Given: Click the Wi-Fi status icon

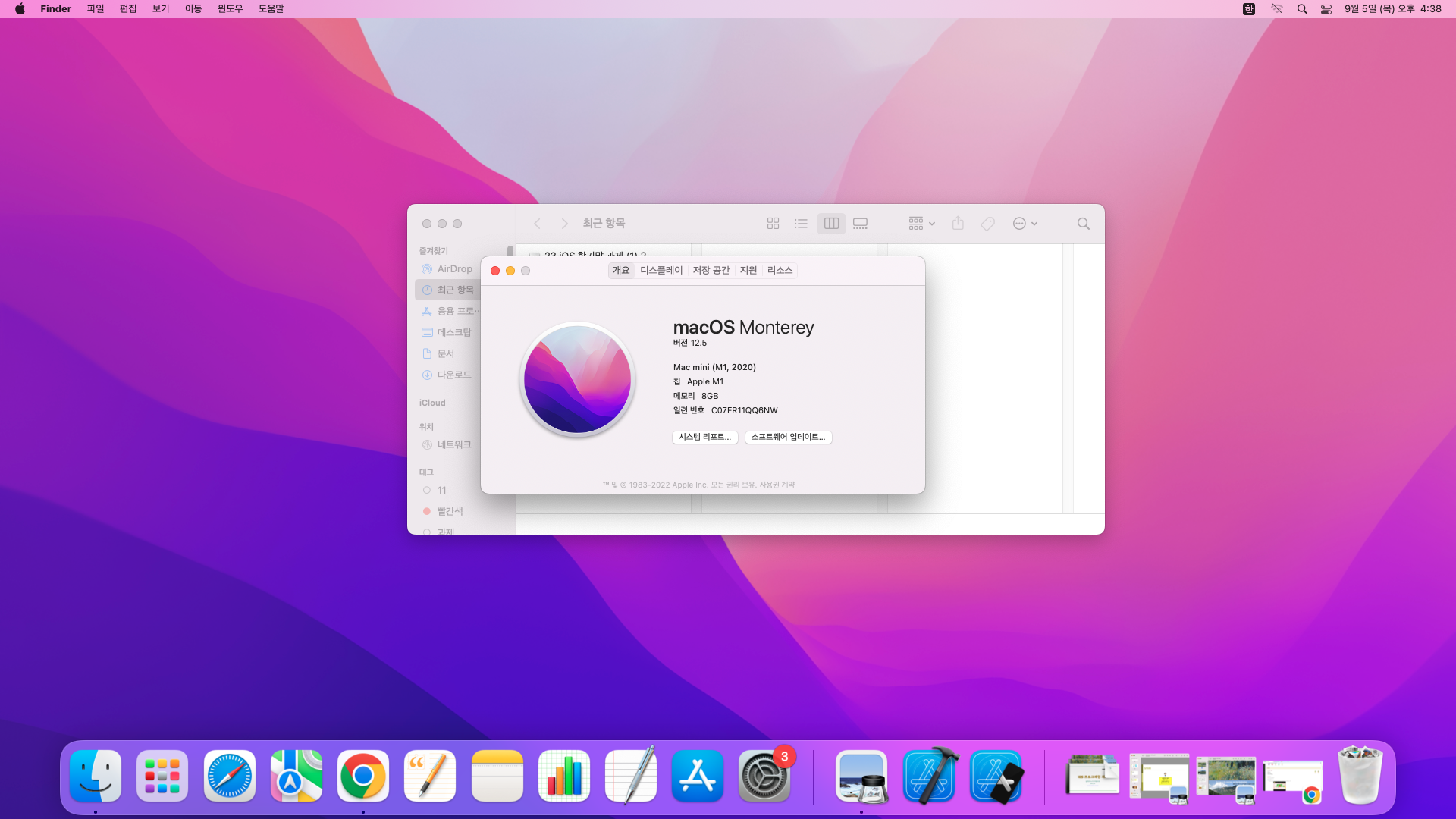Looking at the screenshot, I should click(1277, 9).
